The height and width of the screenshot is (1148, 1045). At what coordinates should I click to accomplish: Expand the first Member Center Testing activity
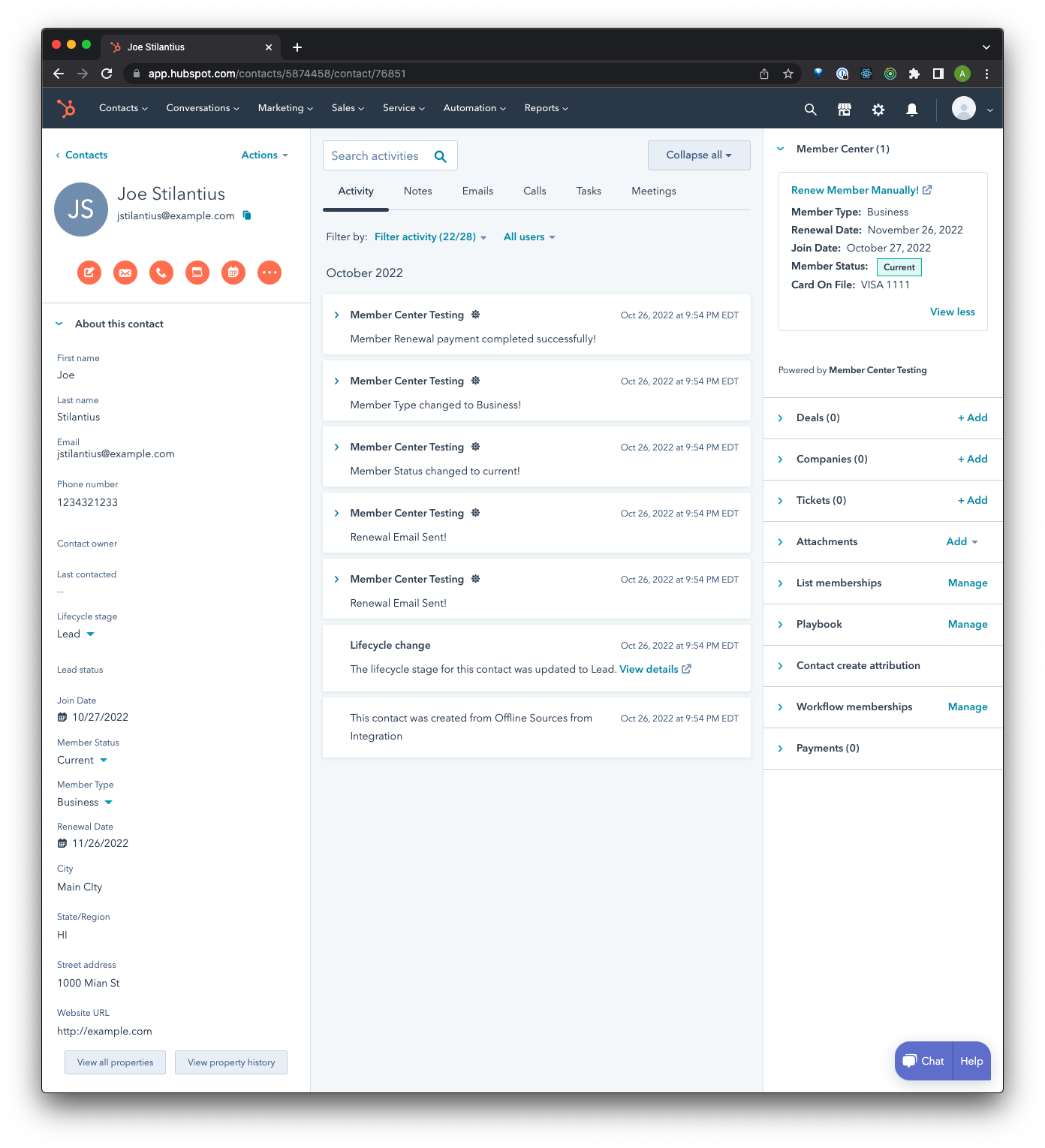click(x=336, y=315)
